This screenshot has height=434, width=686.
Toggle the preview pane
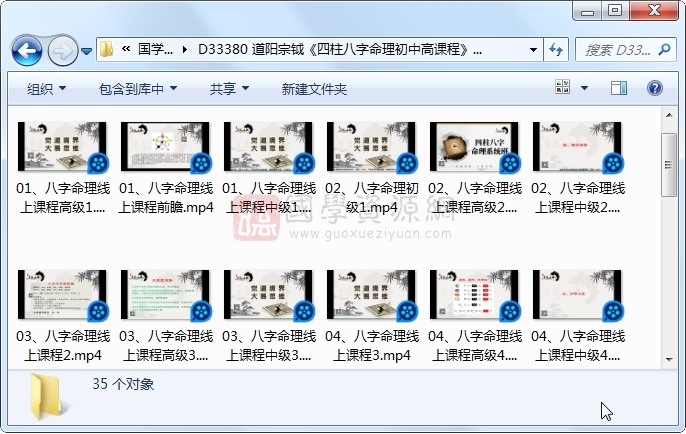tap(619, 88)
